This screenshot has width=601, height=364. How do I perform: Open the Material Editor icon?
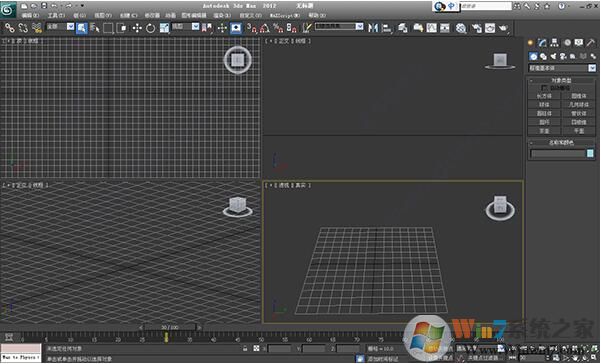[461, 28]
